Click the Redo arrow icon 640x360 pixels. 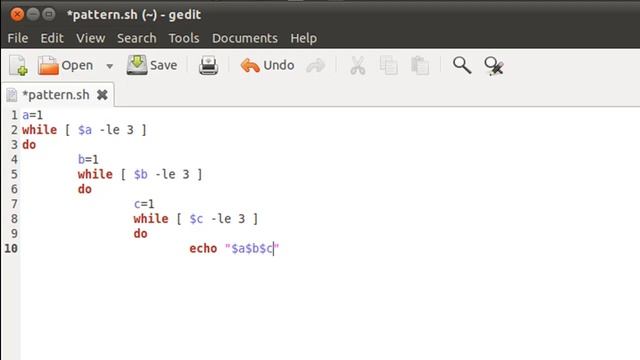point(316,65)
